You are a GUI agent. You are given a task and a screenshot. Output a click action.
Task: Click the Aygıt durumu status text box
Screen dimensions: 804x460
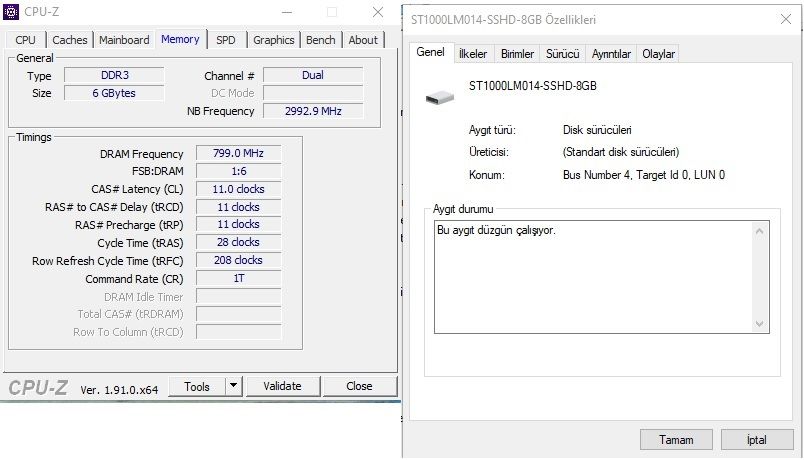tap(601, 277)
